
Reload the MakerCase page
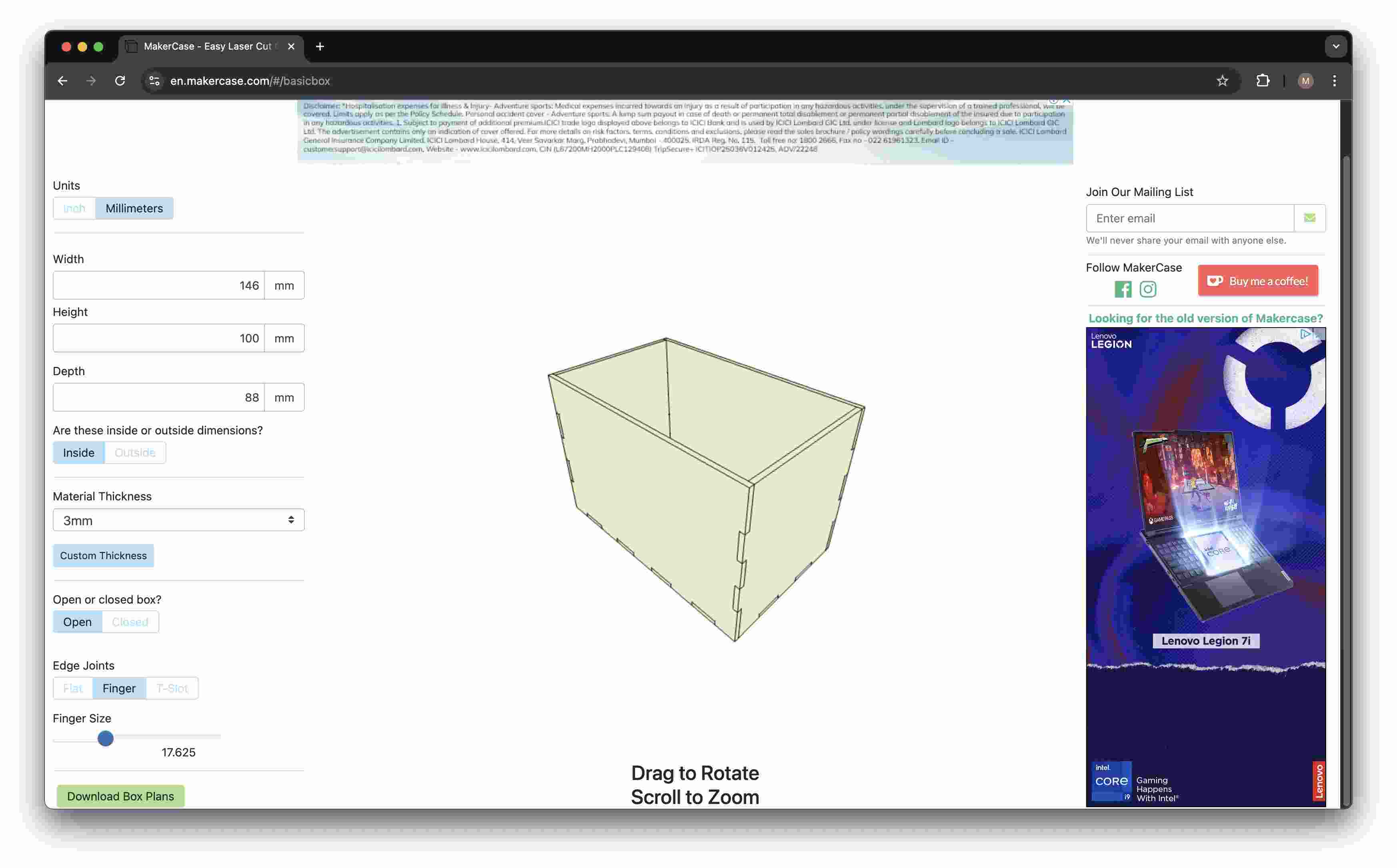click(120, 81)
